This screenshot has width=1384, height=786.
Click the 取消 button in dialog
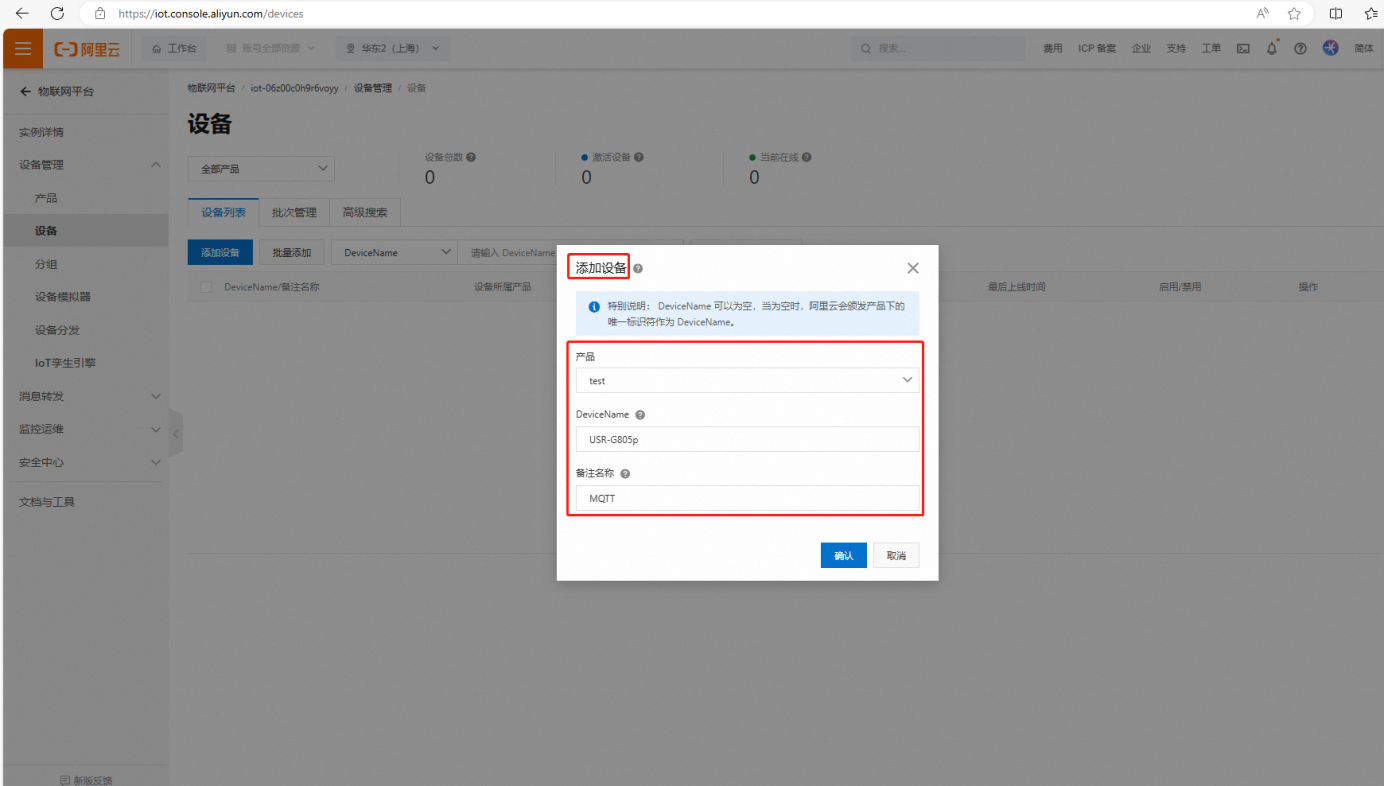click(x=895, y=556)
